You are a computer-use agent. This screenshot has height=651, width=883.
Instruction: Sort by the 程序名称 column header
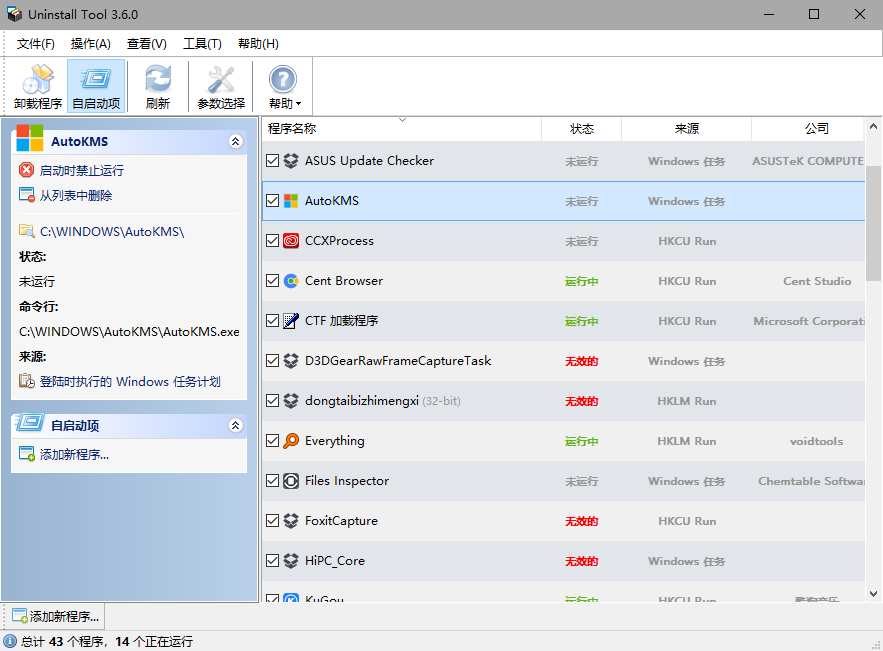(401, 129)
